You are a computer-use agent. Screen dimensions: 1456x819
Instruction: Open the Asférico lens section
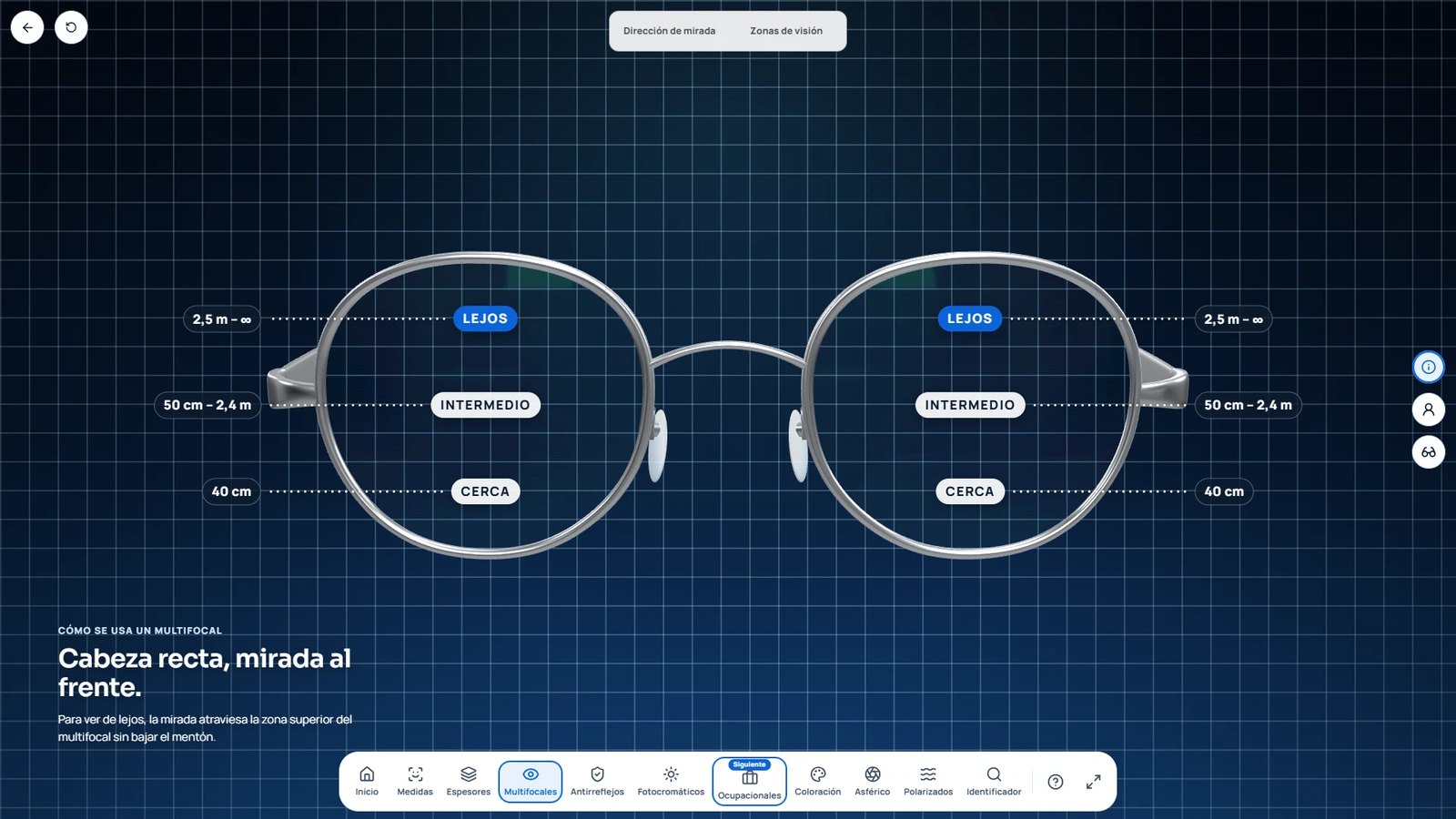pyautogui.click(x=873, y=782)
